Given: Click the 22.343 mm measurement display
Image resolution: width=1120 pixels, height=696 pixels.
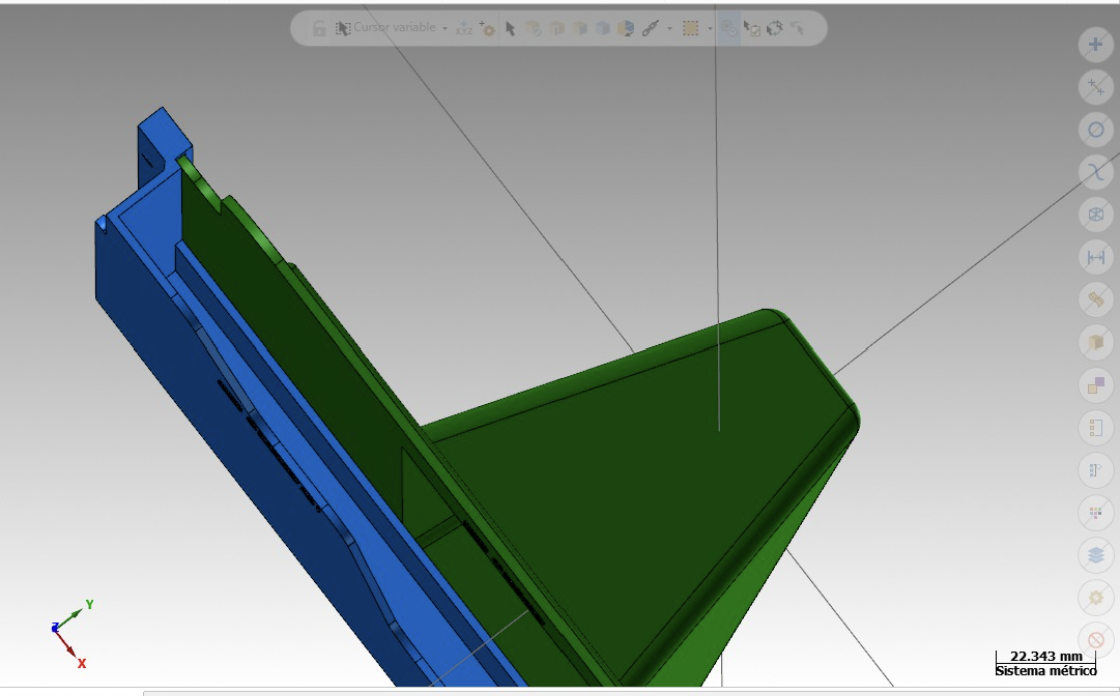Looking at the screenshot, I should pyautogui.click(x=1044, y=656).
